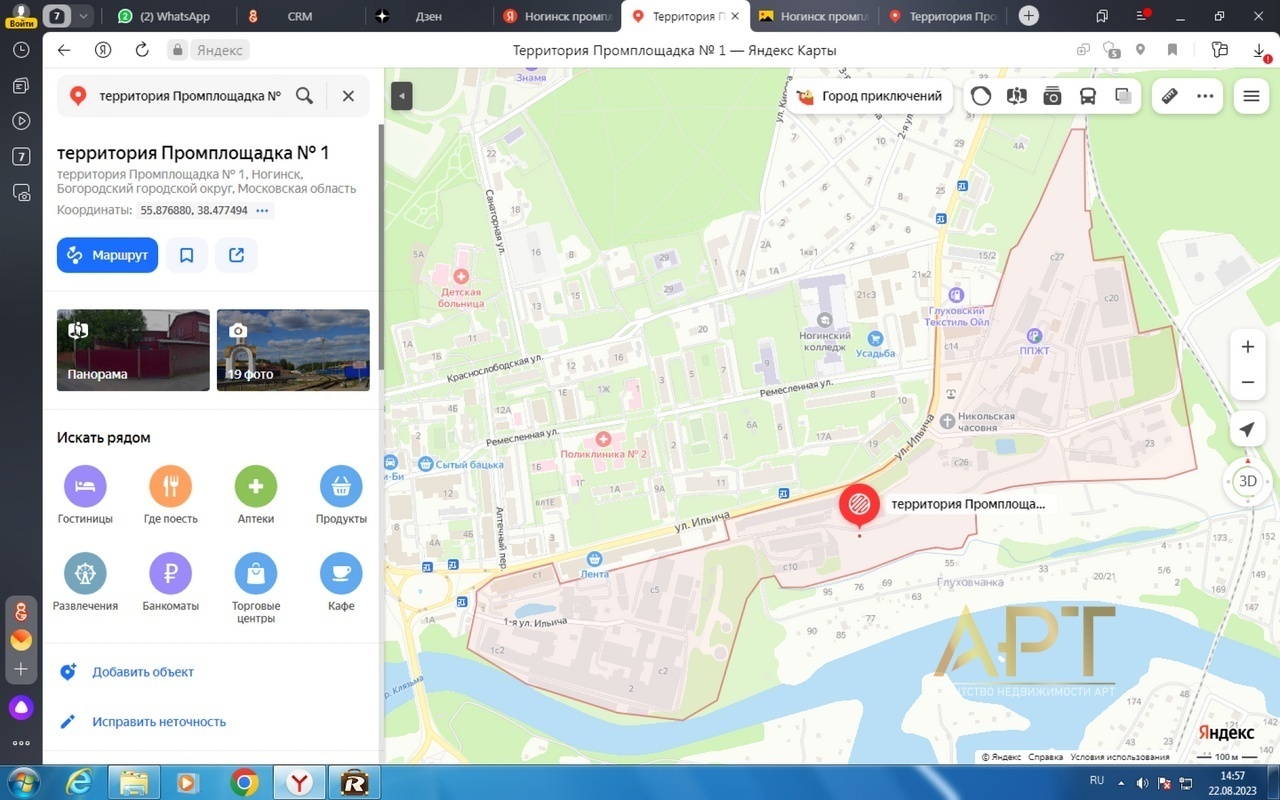
Task: Expand the tab group dropdown arrow
Action: pos(84,16)
